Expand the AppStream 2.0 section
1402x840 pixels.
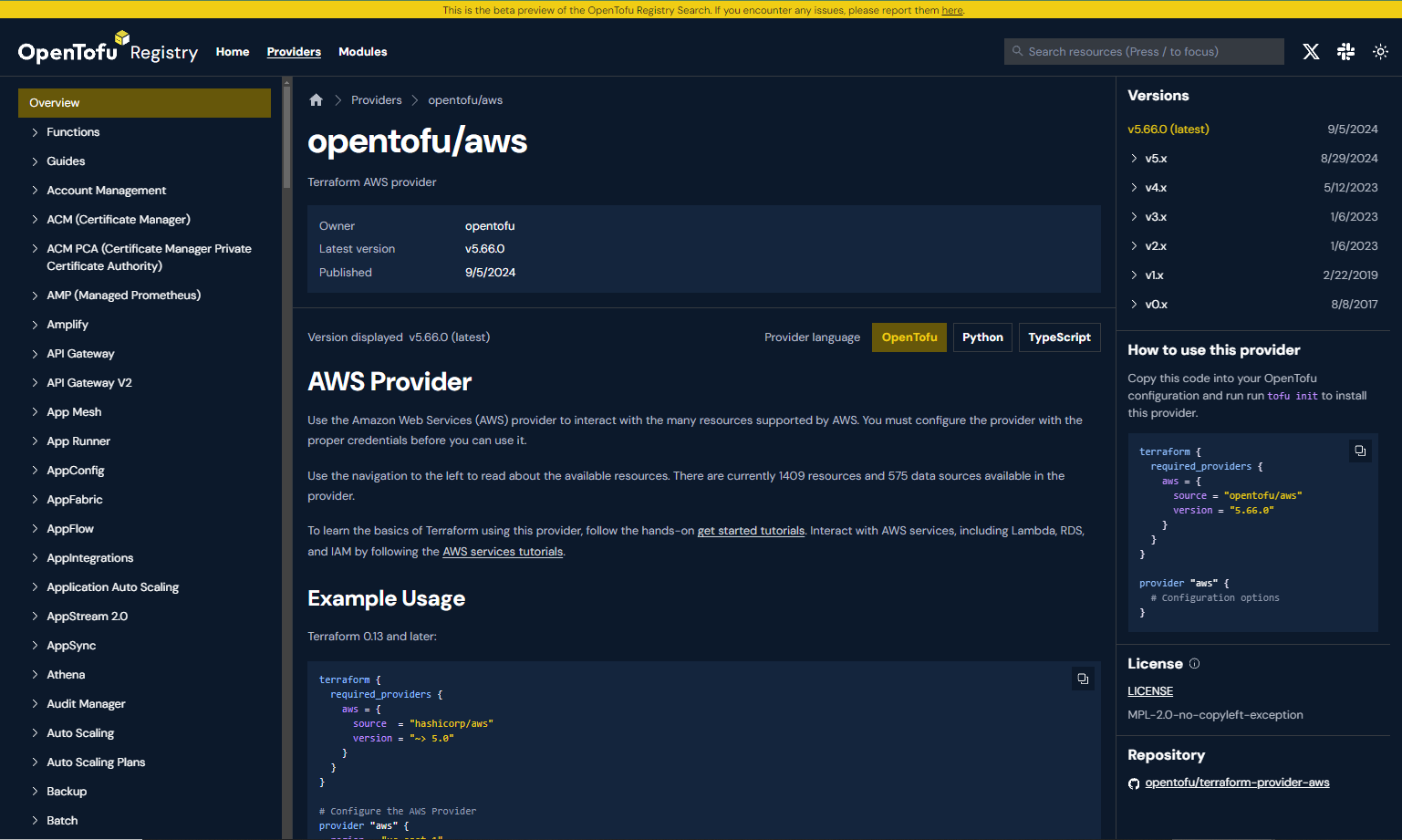(88, 617)
